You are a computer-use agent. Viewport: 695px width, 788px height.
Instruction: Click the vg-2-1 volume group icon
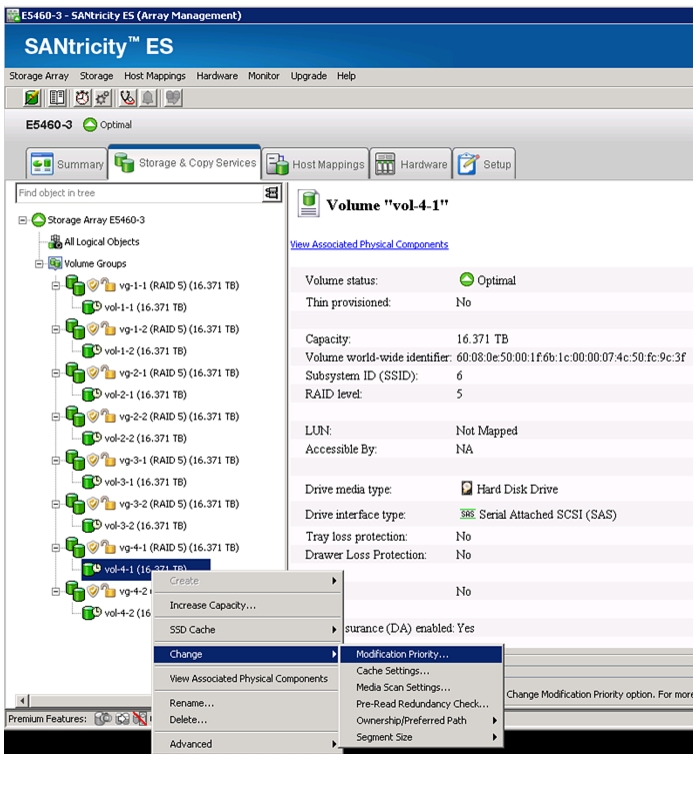coord(75,372)
